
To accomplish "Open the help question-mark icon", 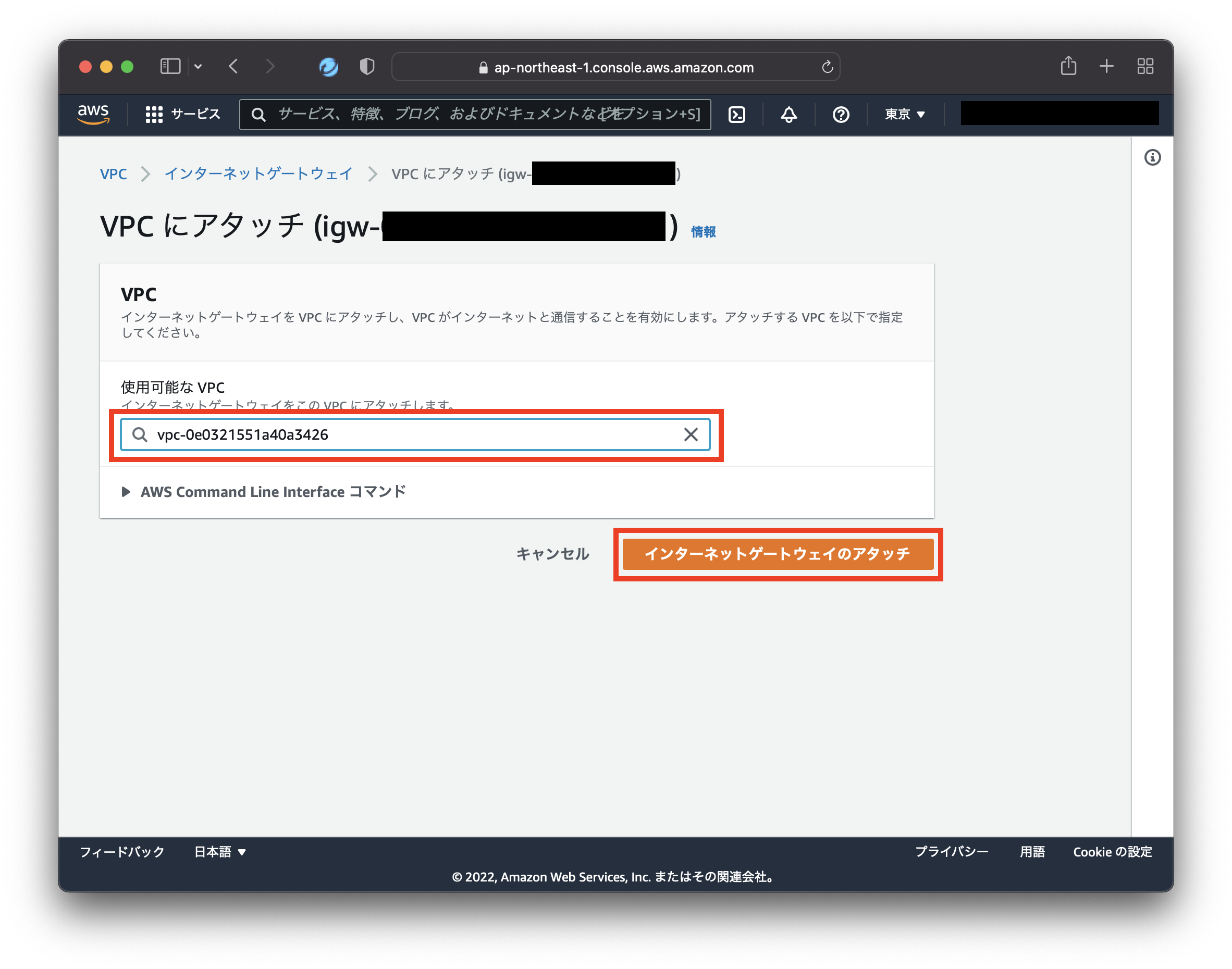I will 841,115.
